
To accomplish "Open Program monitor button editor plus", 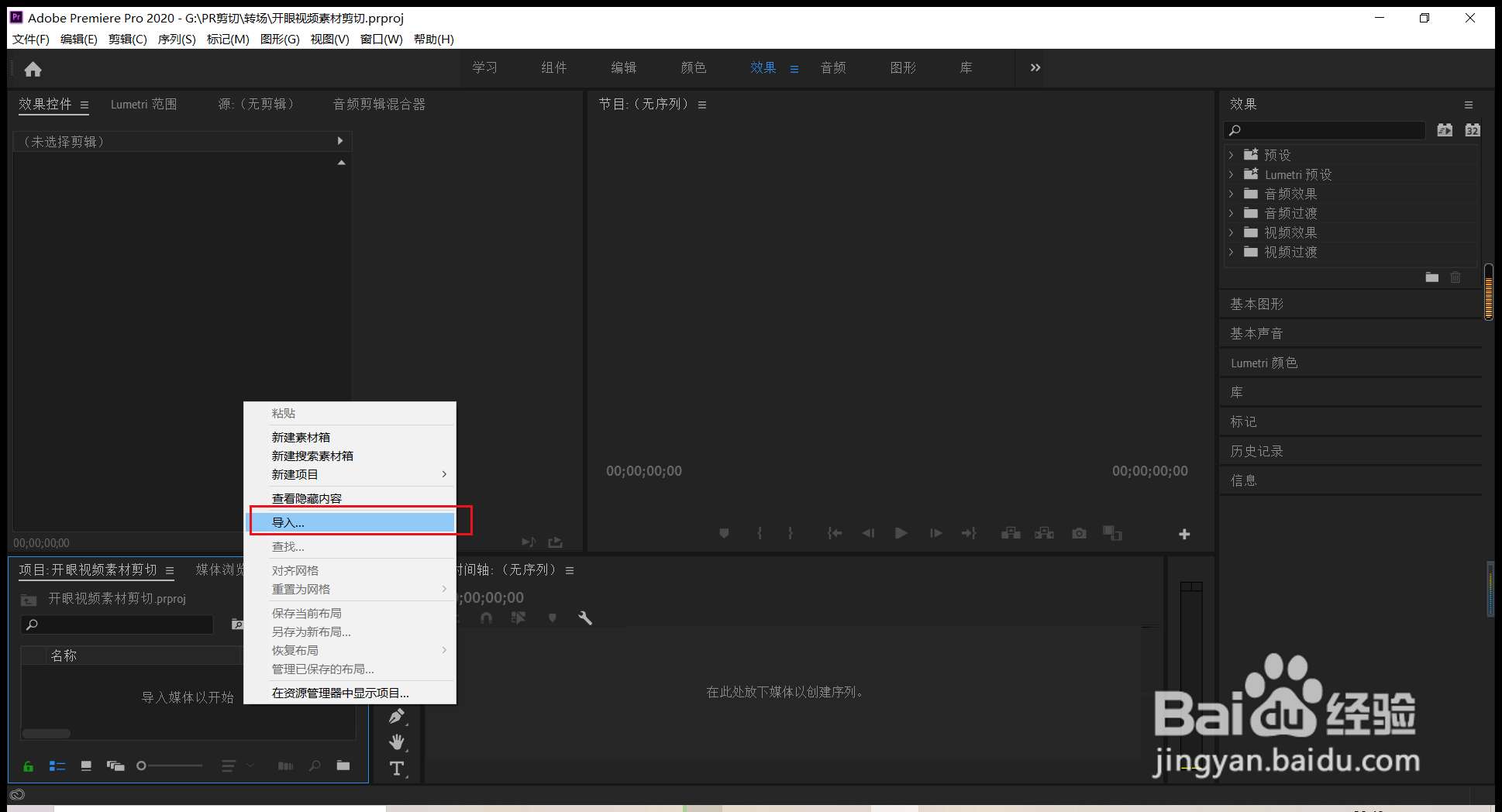I will (x=1184, y=534).
